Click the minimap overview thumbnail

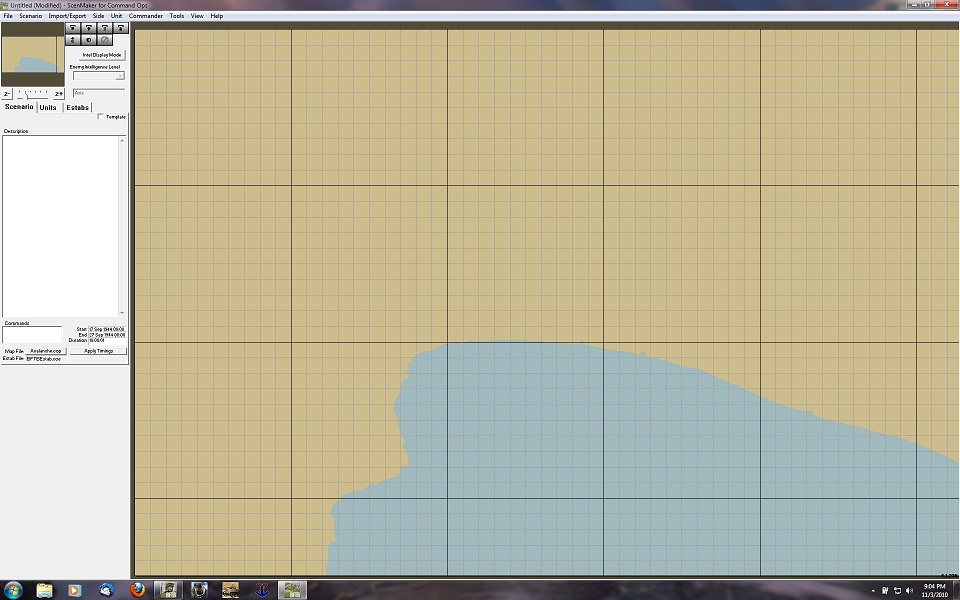[32, 54]
